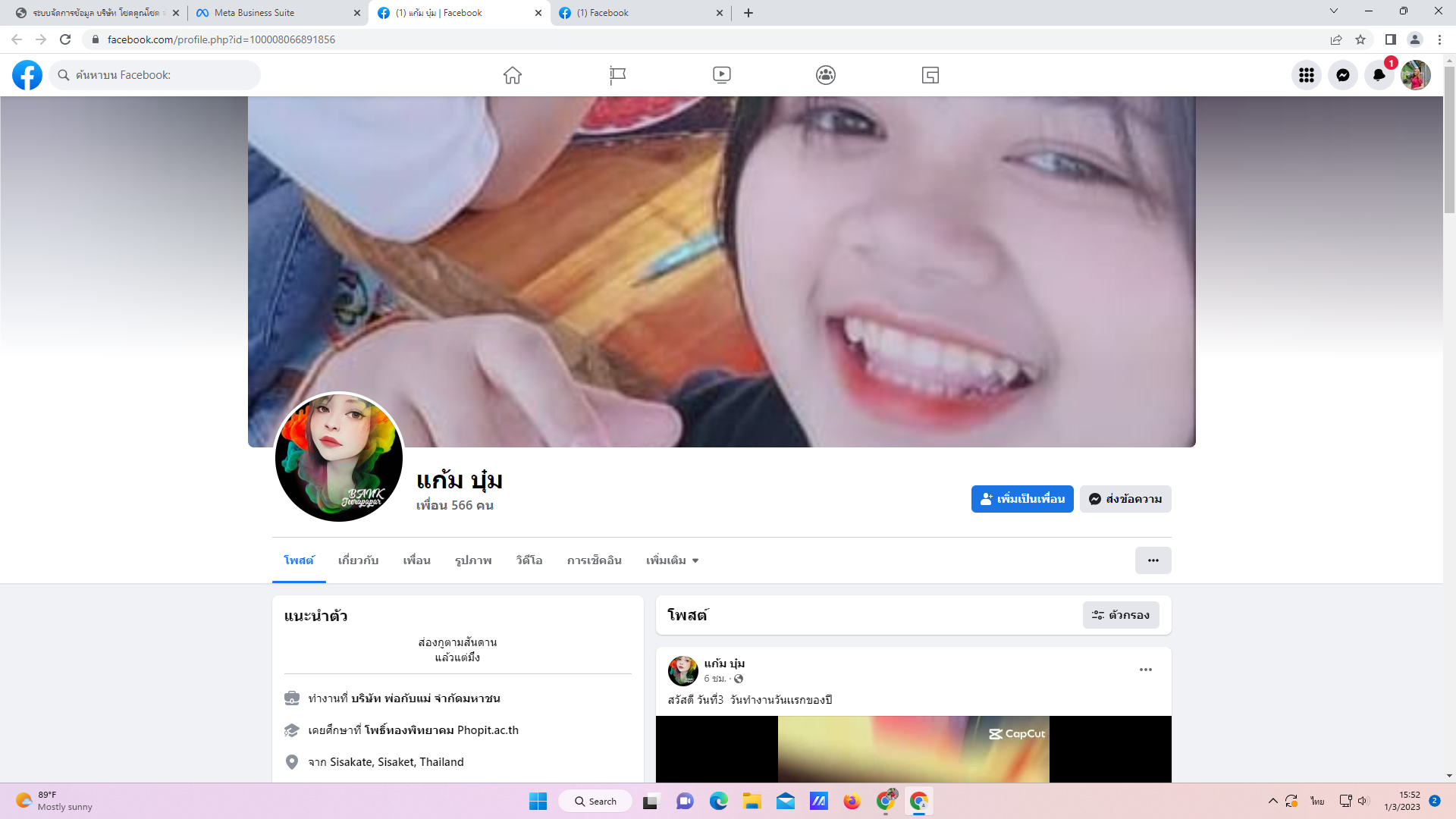Viewport: 1456px width, 819px height.
Task: Click the ส่งข้อความ button
Action: pyautogui.click(x=1125, y=499)
